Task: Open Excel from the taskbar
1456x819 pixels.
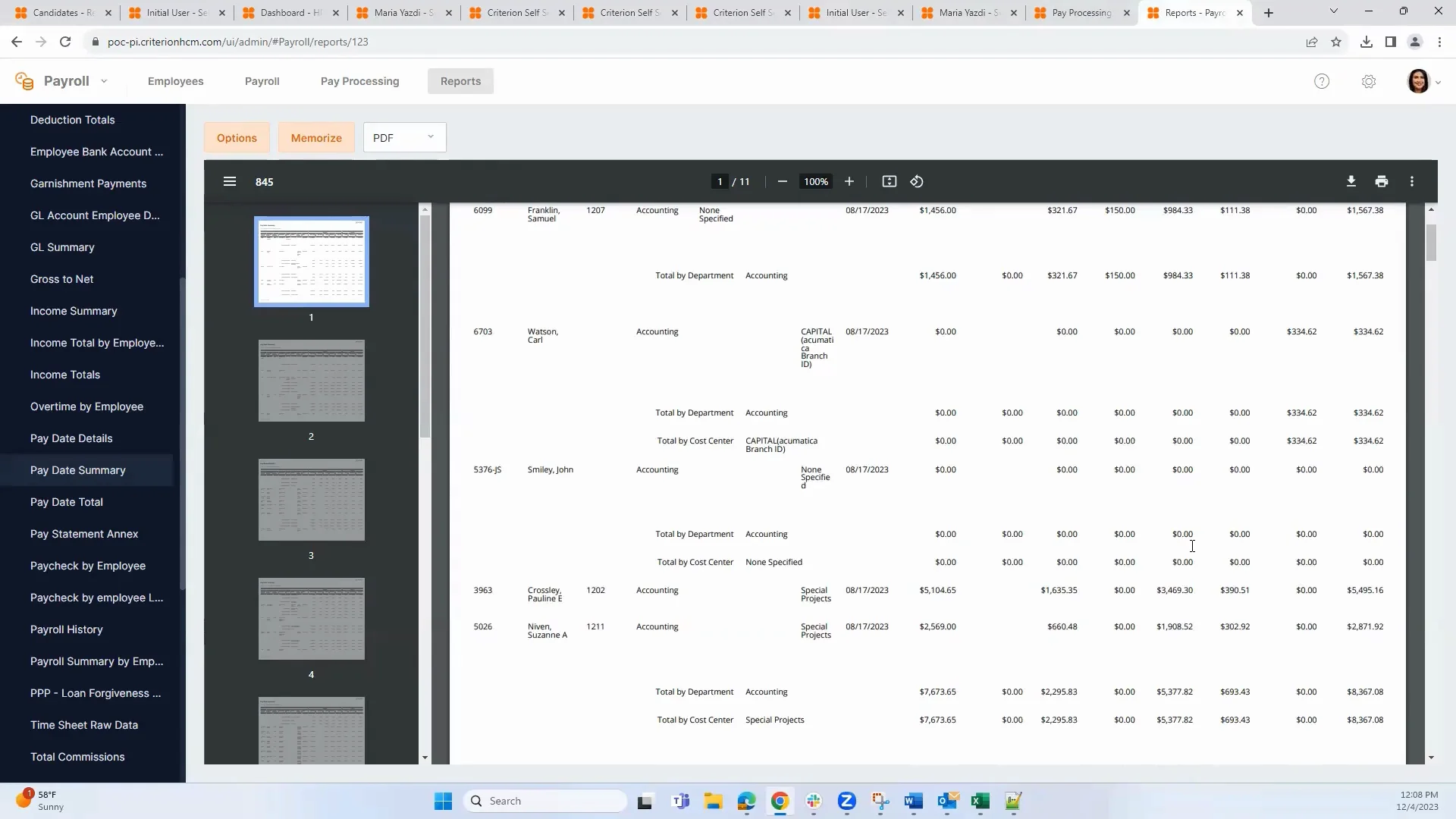Action: coord(981,801)
